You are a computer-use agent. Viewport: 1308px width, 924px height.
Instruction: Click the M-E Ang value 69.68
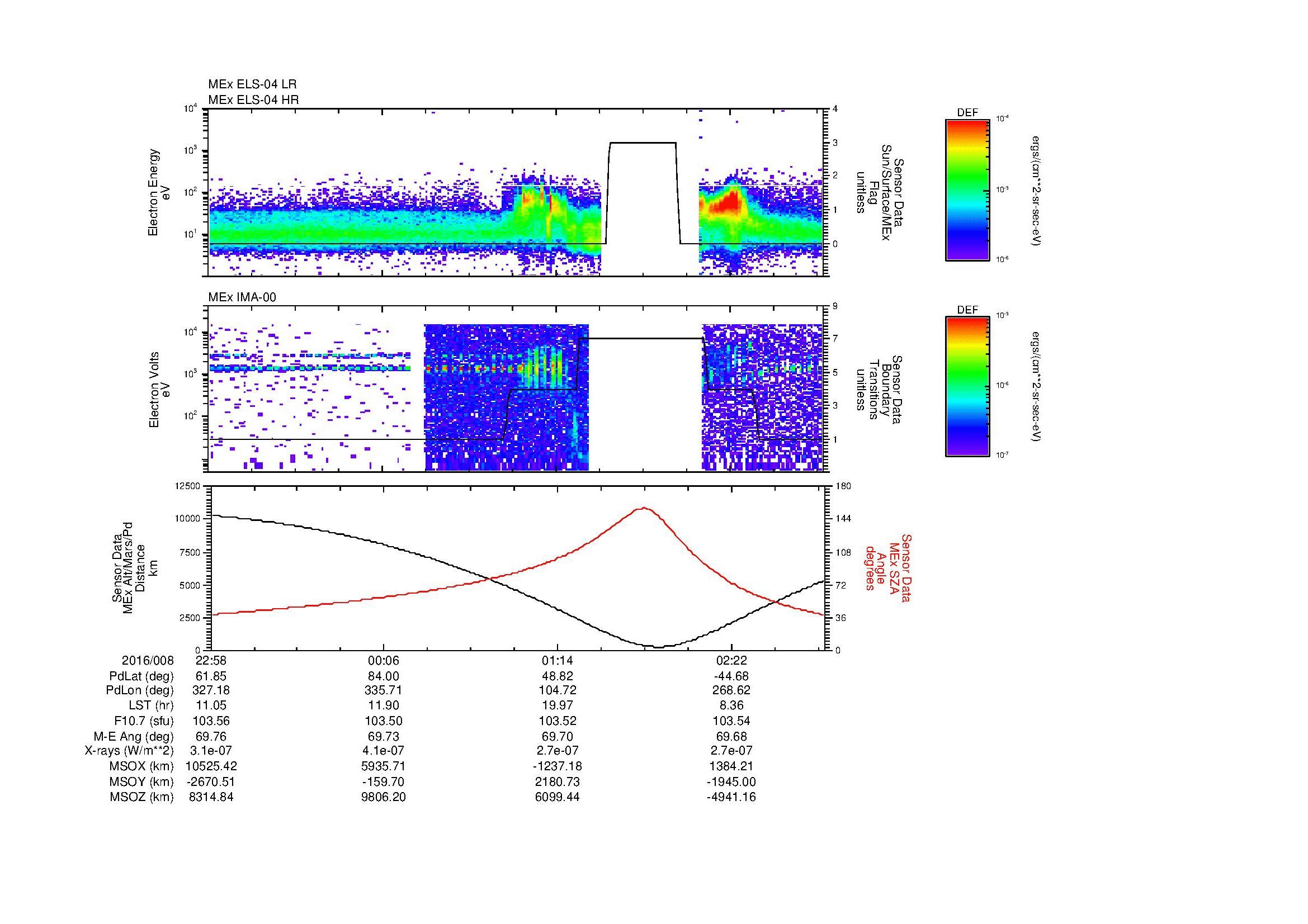pos(731,737)
